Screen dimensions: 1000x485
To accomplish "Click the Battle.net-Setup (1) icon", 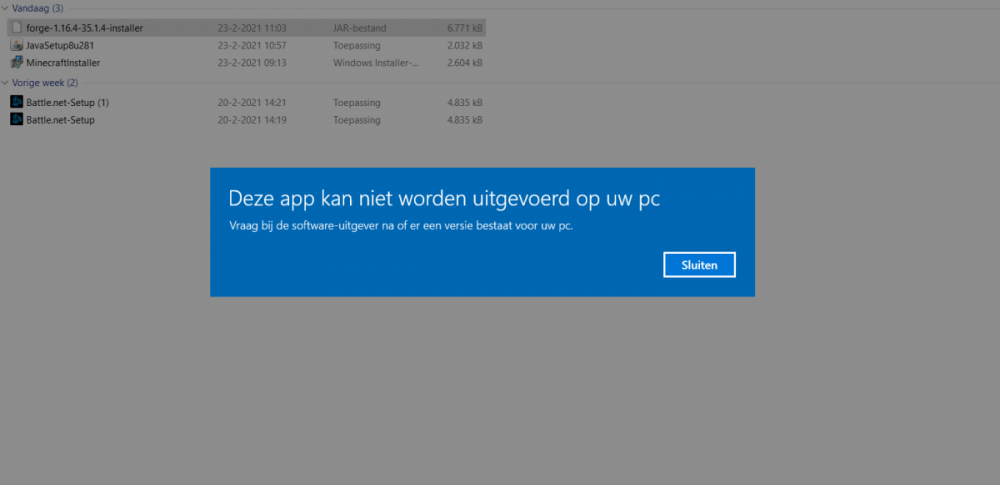I will tap(16, 102).
